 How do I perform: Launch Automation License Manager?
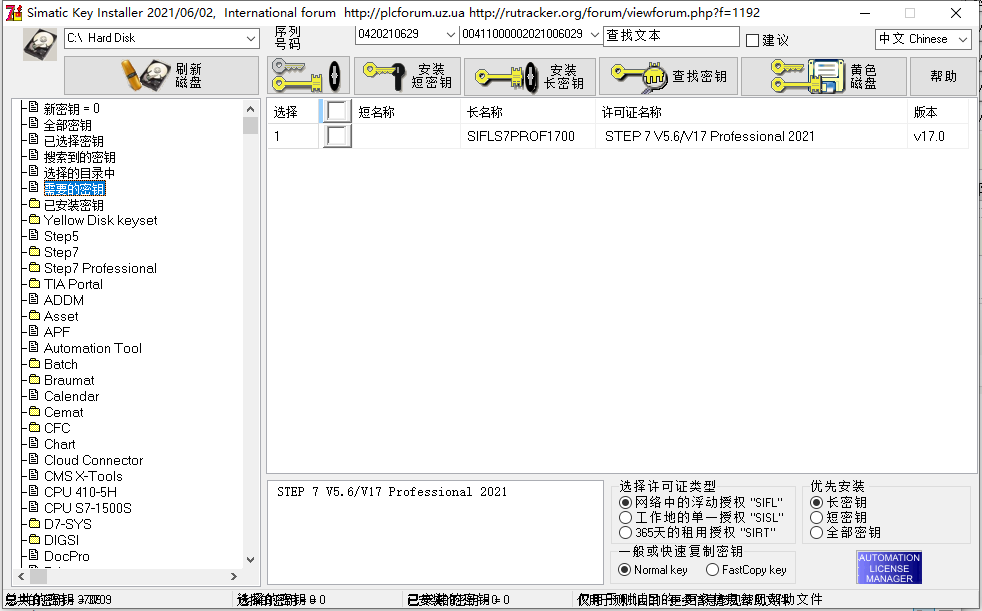click(889, 568)
